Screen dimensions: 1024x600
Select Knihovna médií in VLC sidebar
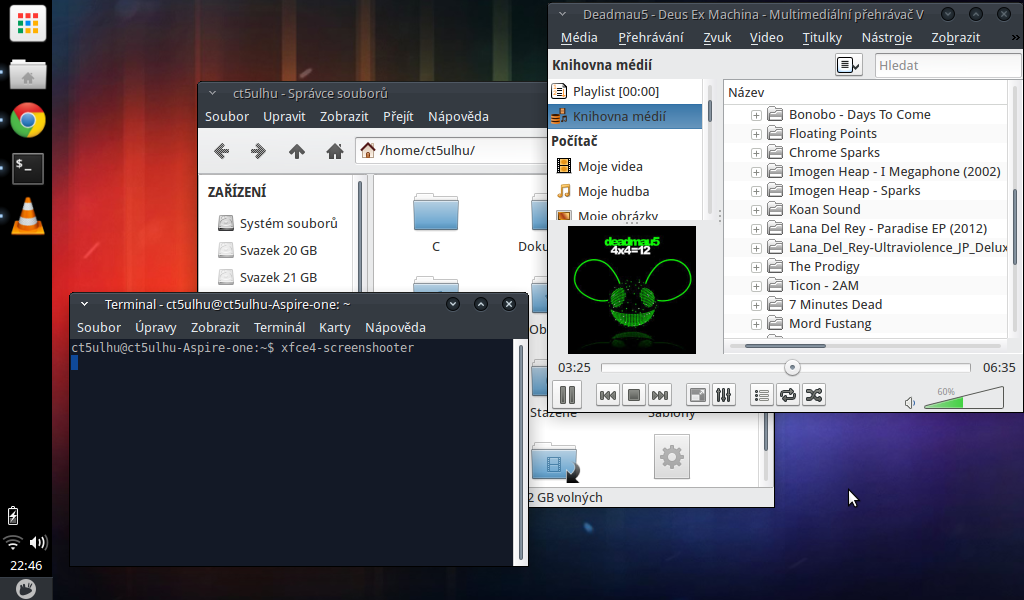click(x=626, y=116)
